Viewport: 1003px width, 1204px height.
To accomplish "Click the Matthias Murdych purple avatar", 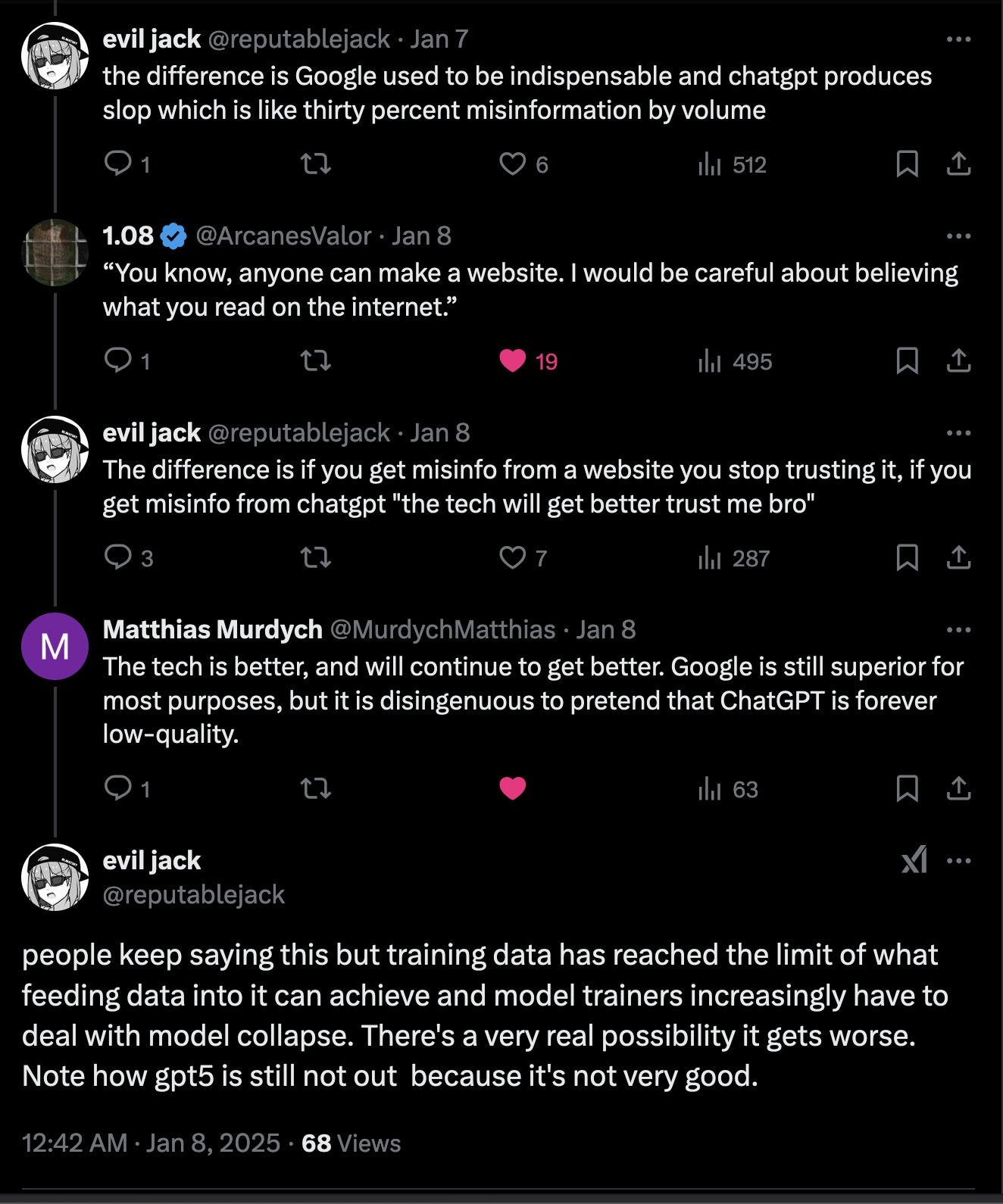I will click(55, 646).
